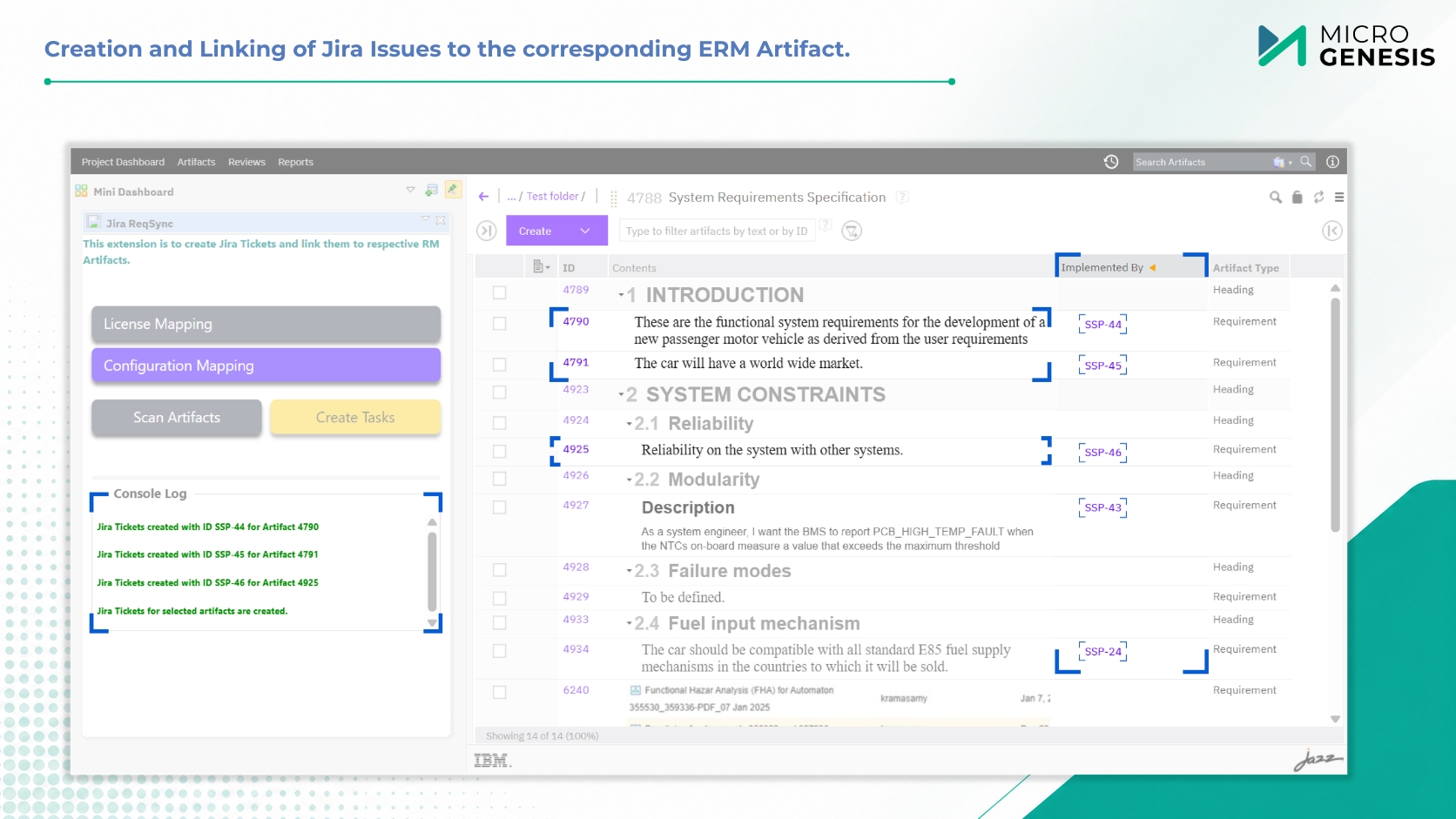Click the Mini Dashboard grid icon

click(x=82, y=191)
